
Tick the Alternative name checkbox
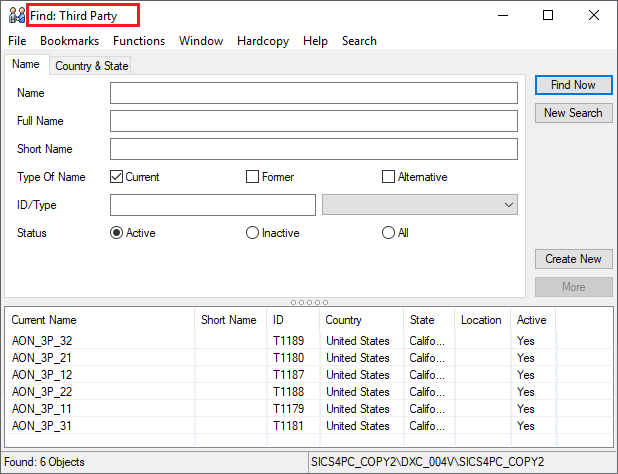click(x=389, y=177)
